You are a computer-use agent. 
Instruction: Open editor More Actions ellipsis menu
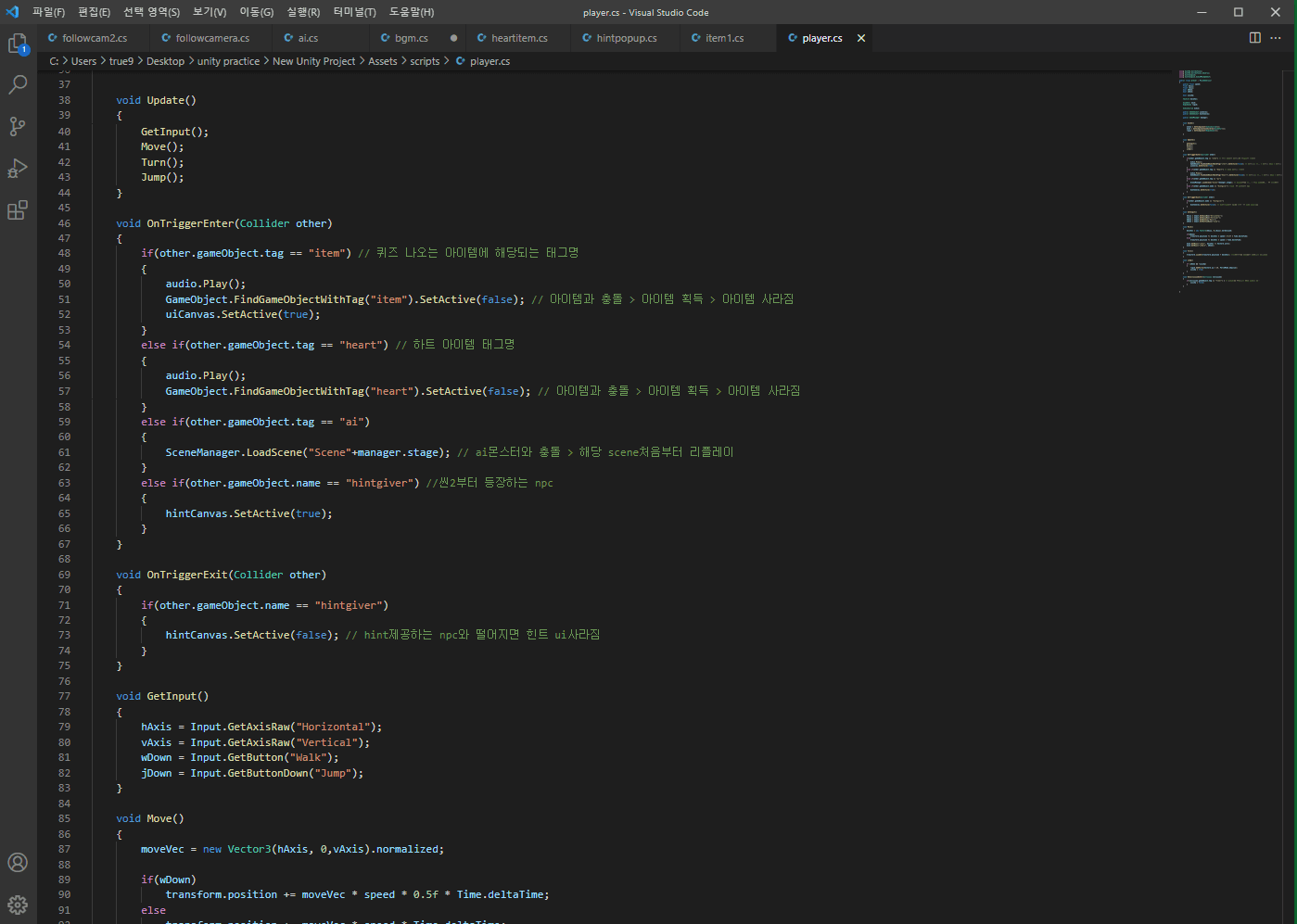pyautogui.click(x=1276, y=38)
